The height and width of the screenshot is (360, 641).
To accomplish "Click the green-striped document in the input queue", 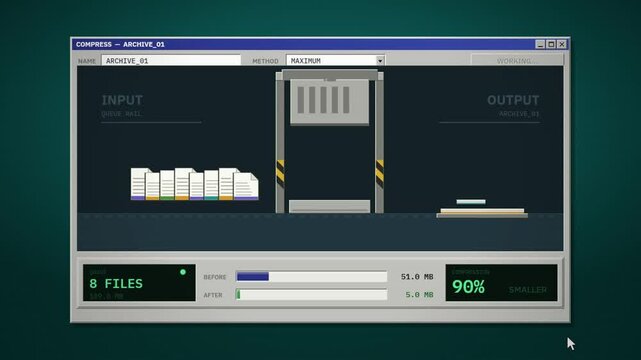I will pyautogui.click(x=167, y=185).
